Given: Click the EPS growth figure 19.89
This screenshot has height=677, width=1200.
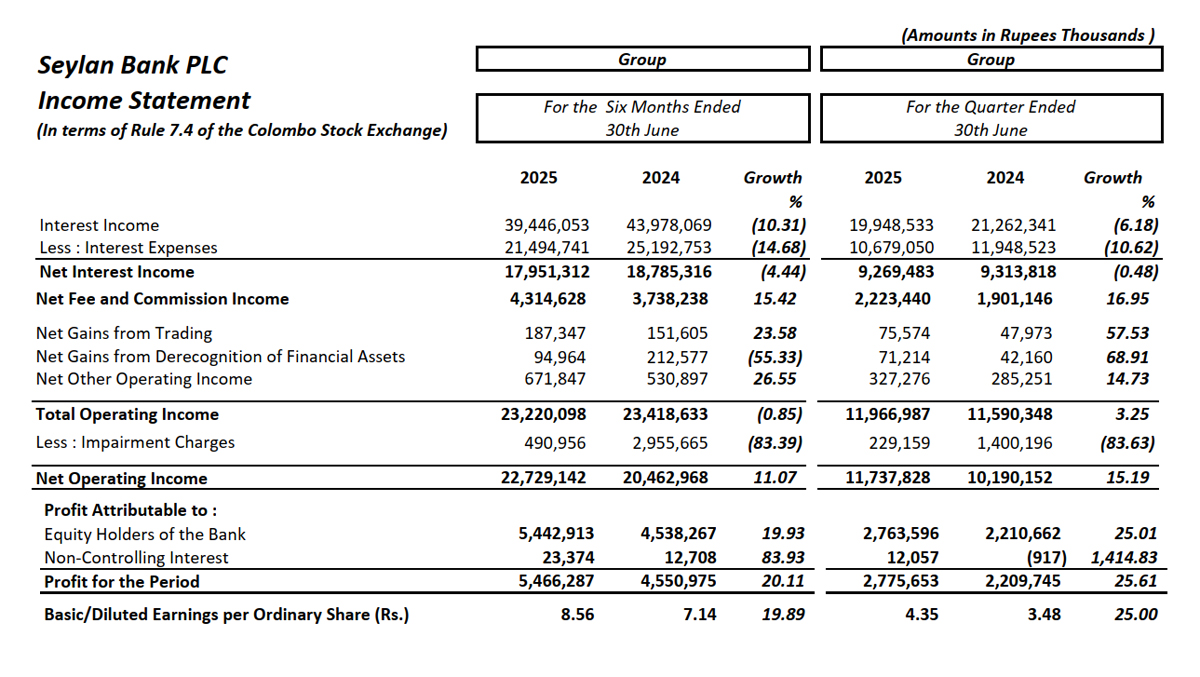Looking at the screenshot, I should point(782,614).
